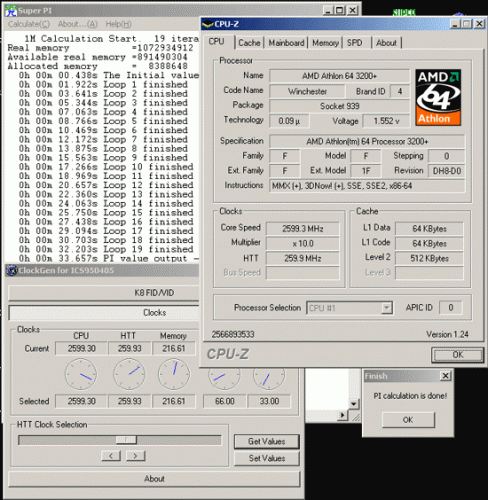
Task: Click the Instructions field listing MMX, SSE
Action: pos(367,186)
